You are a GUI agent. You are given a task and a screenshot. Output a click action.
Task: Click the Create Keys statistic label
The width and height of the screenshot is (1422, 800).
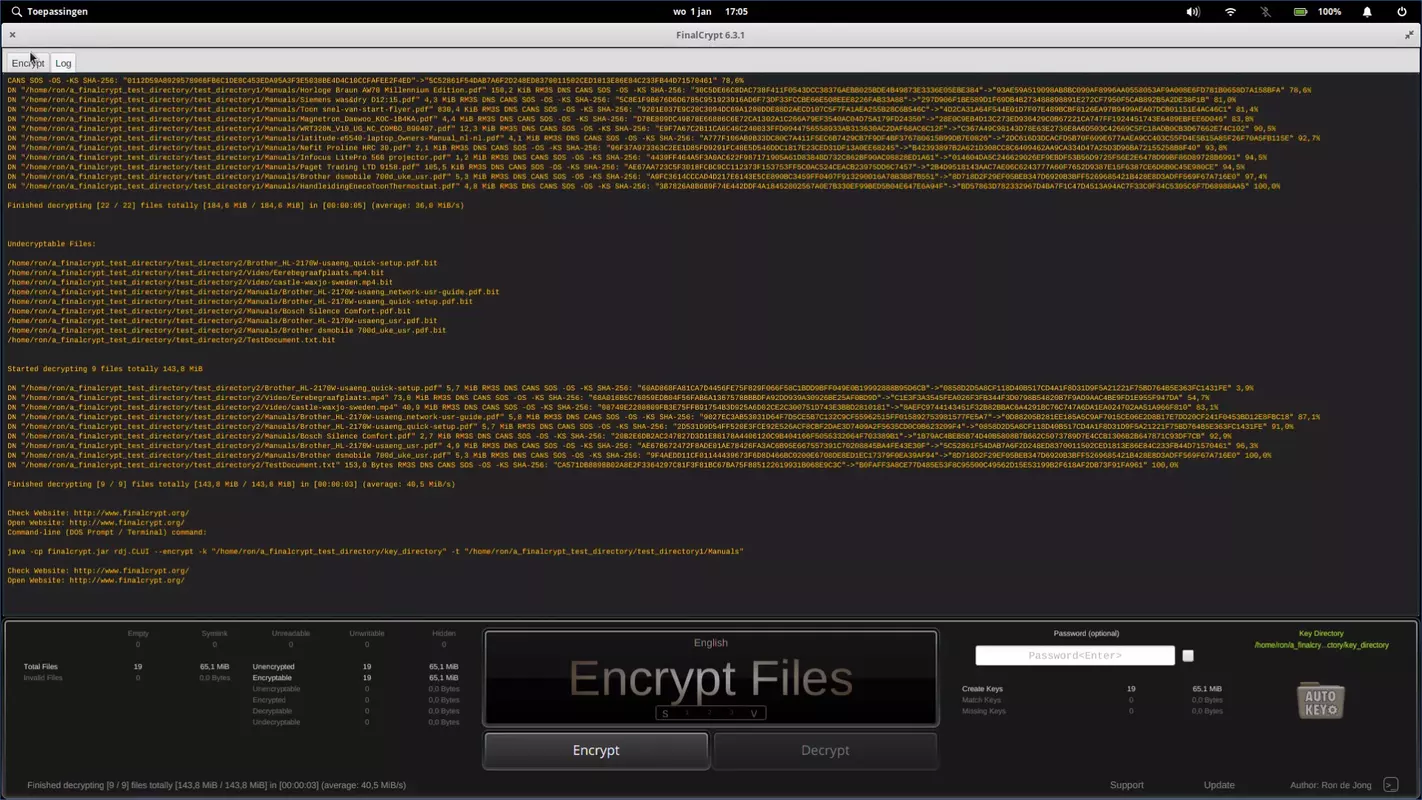pos(982,689)
